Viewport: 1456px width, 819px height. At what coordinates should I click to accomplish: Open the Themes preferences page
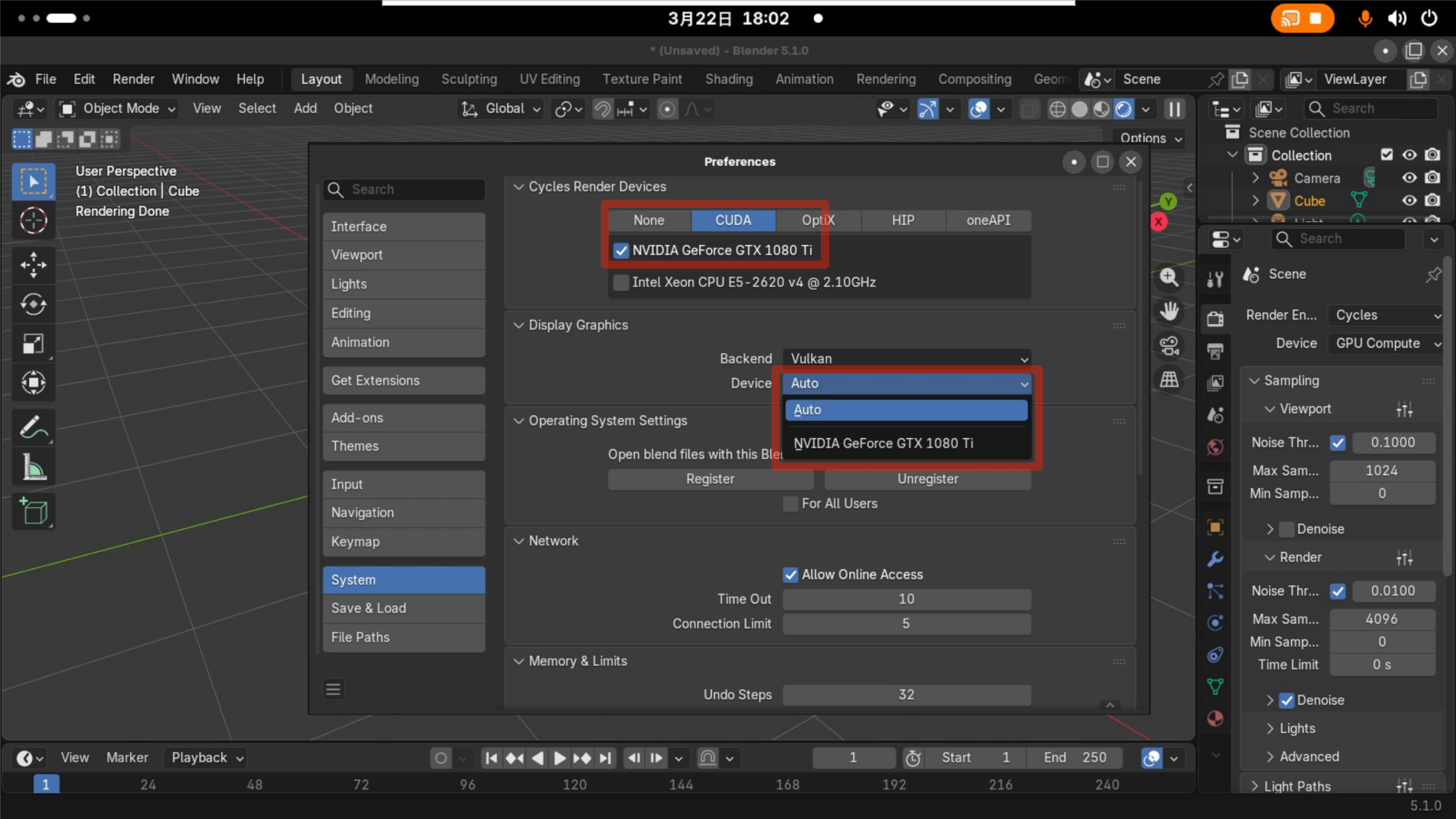(x=404, y=446)
